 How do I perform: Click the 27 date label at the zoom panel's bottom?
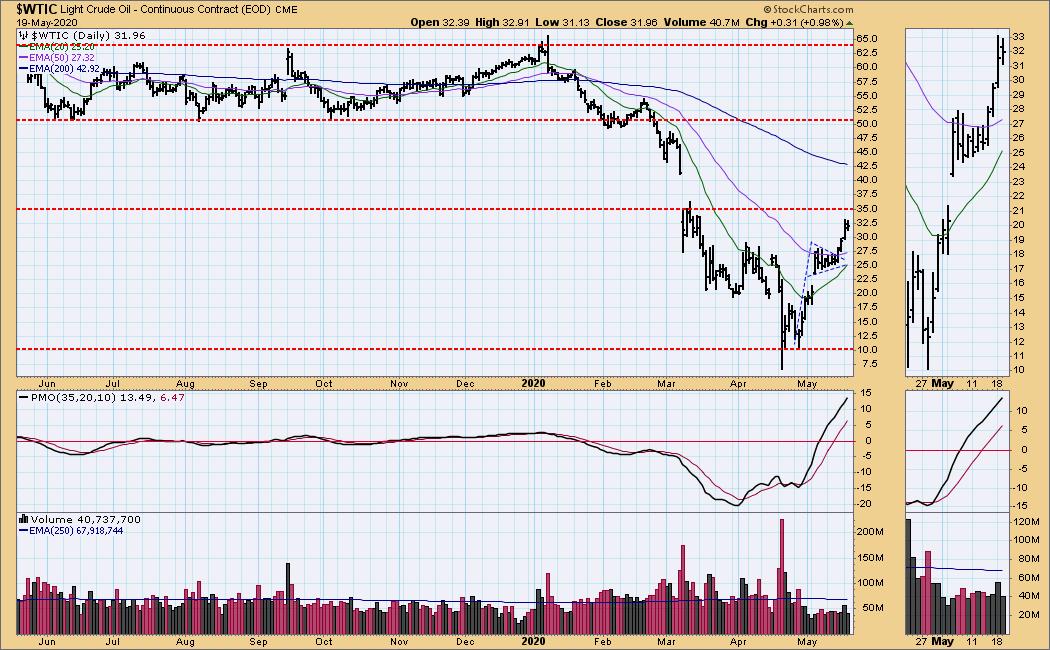(921, 641)
